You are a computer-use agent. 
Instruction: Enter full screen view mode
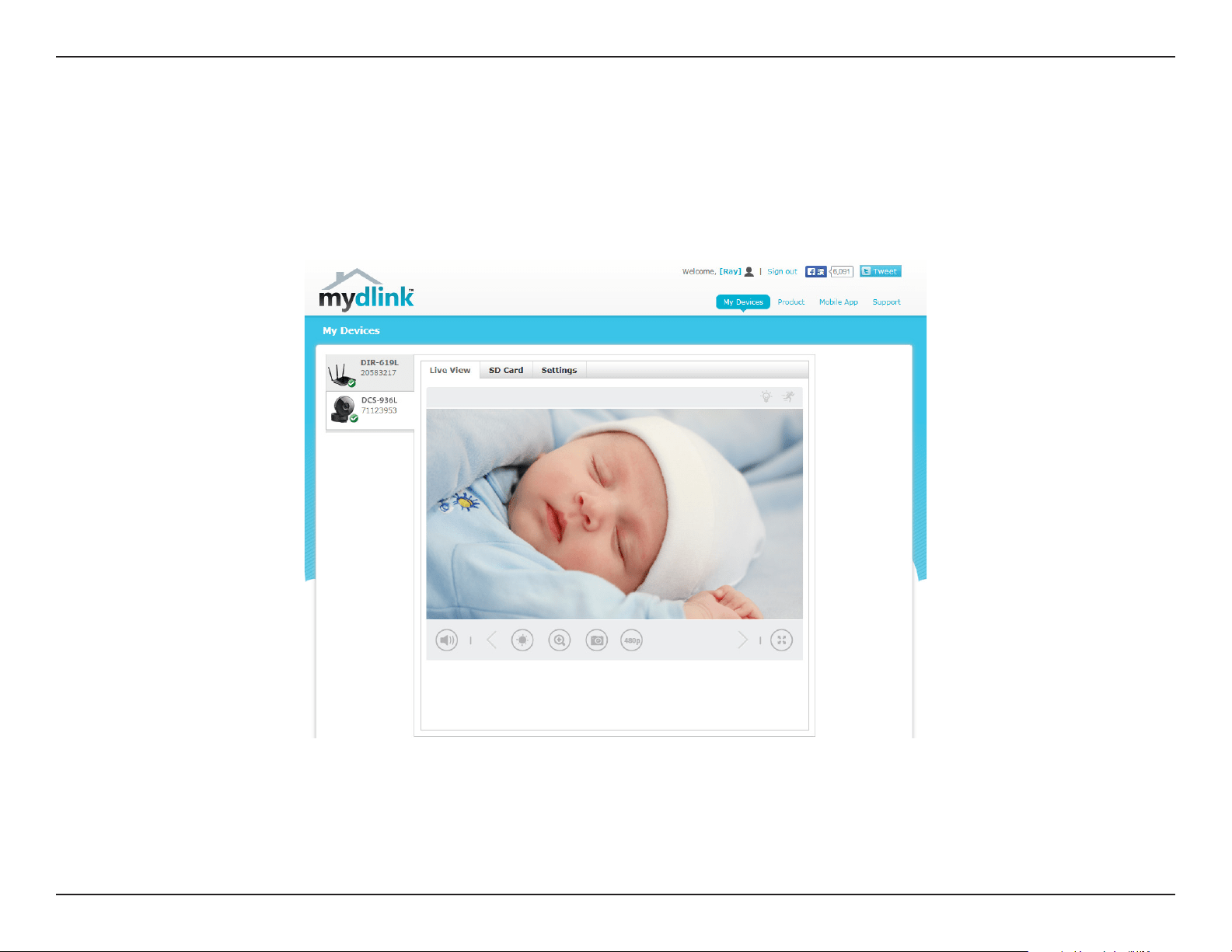click(x=781, y=640)
